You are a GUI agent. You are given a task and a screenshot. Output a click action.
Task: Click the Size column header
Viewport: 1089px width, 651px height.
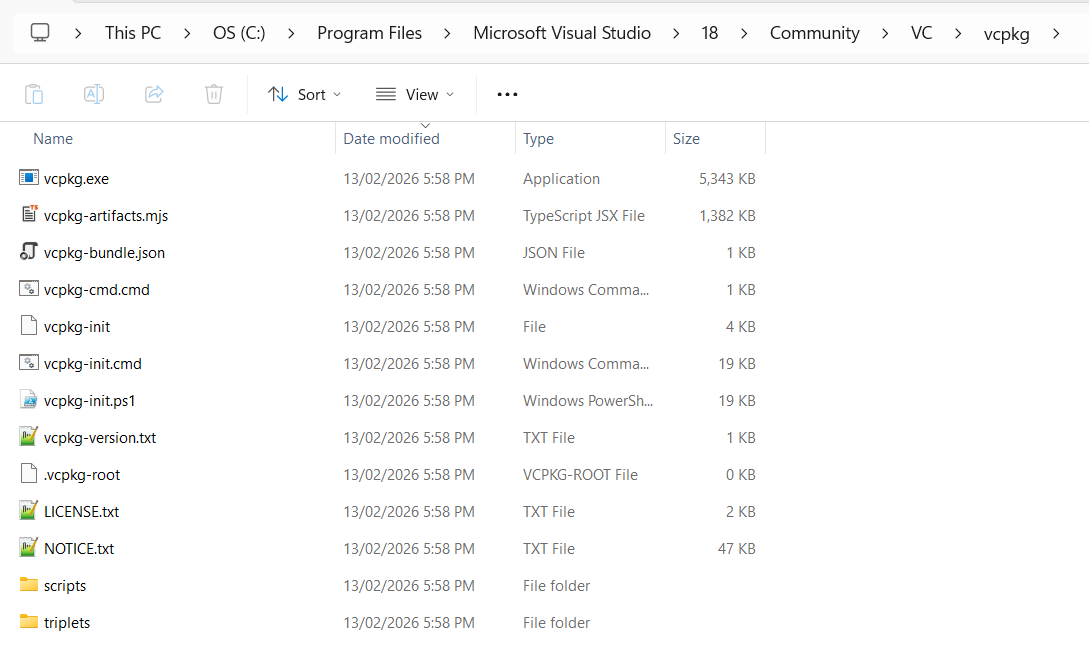[x=686, y=139]
